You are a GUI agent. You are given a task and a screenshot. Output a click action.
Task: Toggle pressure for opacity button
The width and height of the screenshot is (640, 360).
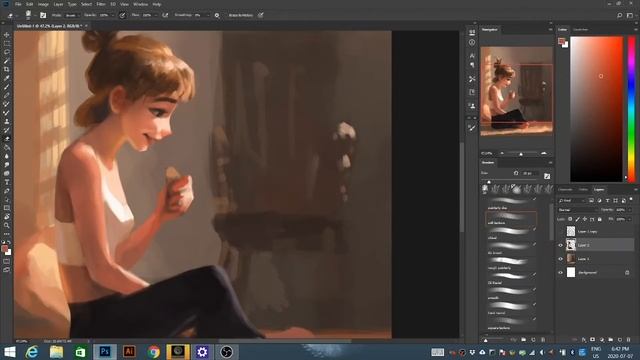[x=122, y=15]
